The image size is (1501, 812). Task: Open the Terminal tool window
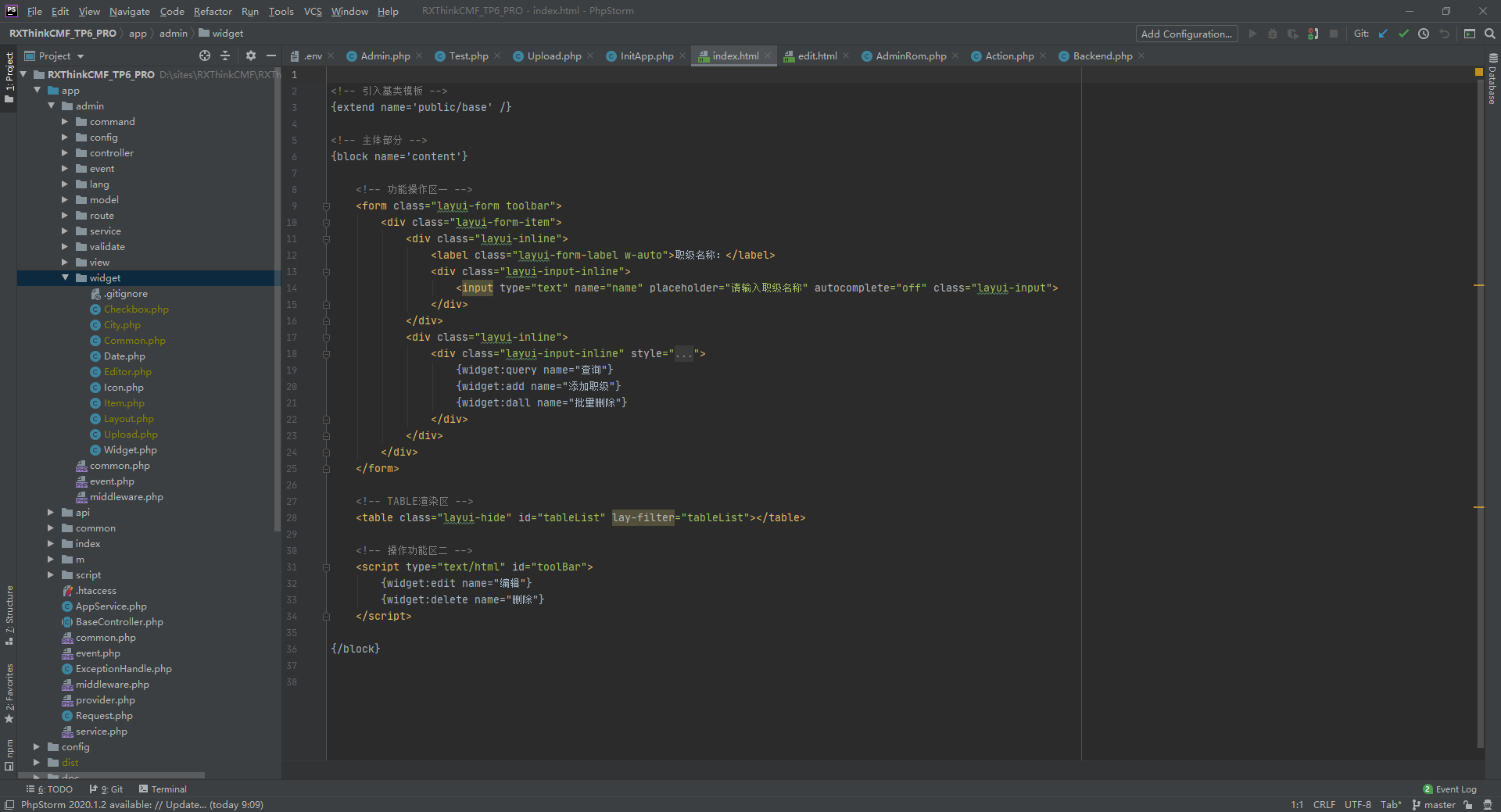pos(163,789)
